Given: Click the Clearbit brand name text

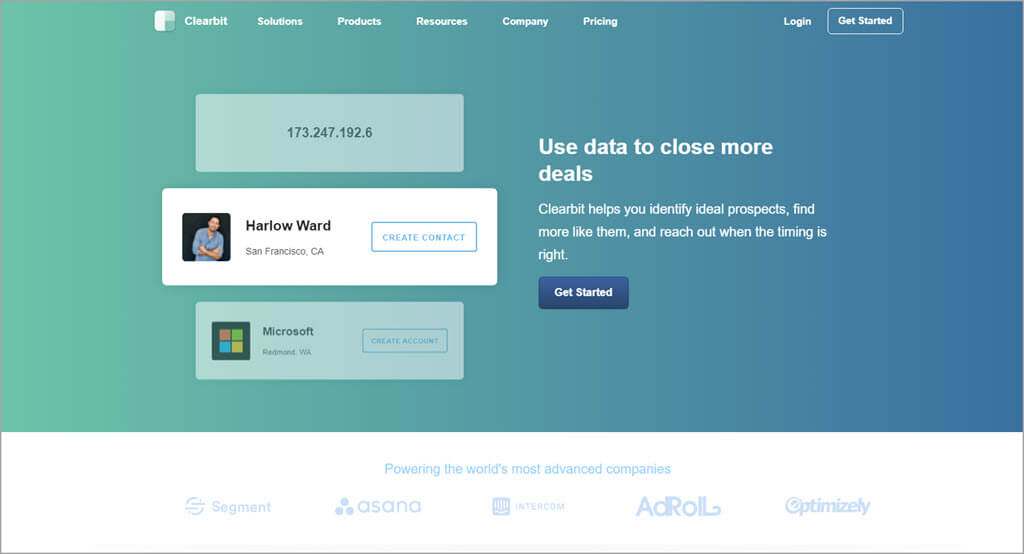Looking at the screenshot, I should [206, 21].
